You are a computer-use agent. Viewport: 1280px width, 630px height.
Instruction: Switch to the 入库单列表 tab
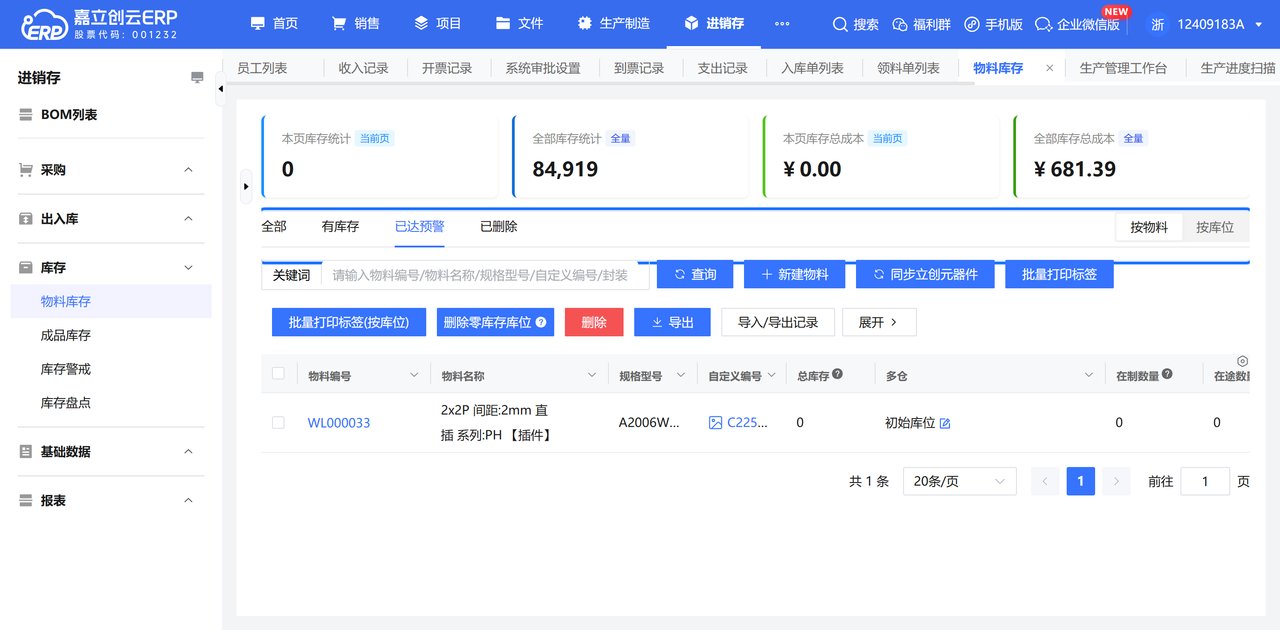[812, 68]
